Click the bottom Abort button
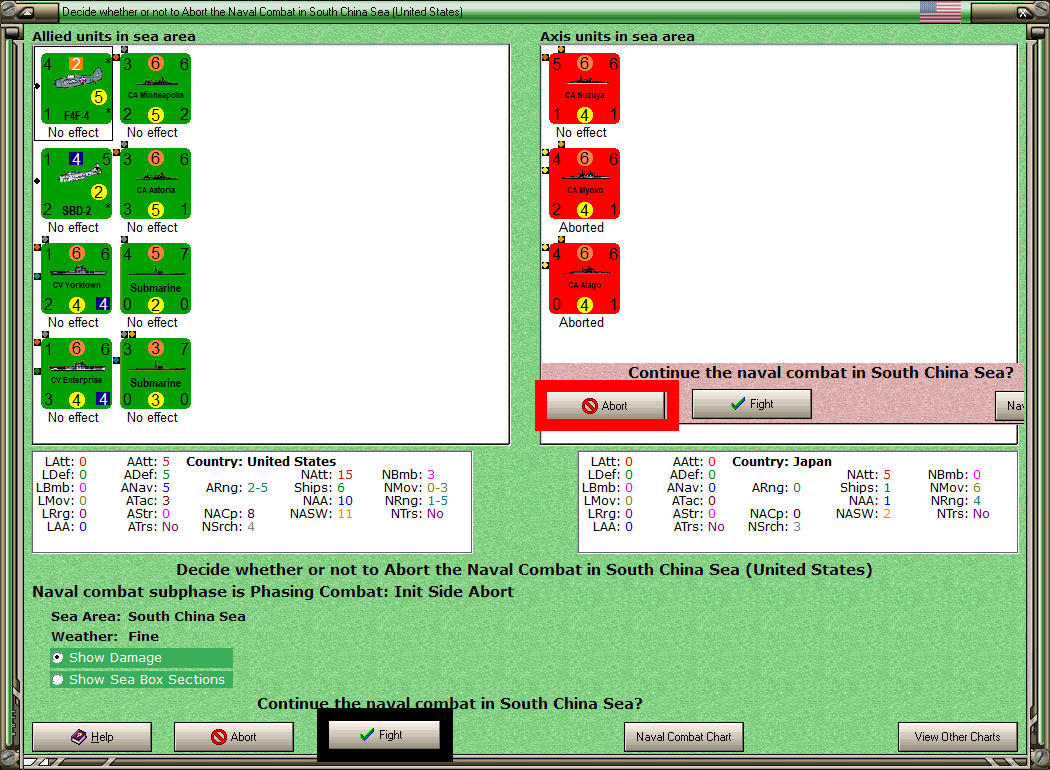 (234, 737)
